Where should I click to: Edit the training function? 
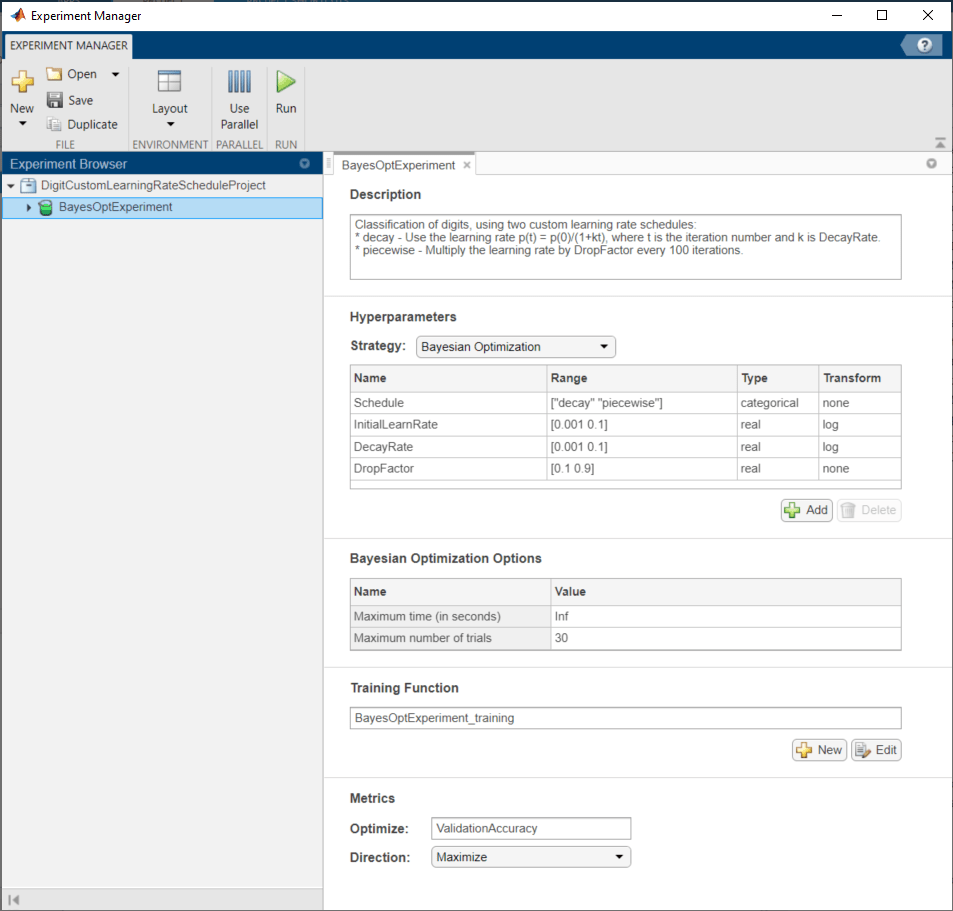click(876, 750)
